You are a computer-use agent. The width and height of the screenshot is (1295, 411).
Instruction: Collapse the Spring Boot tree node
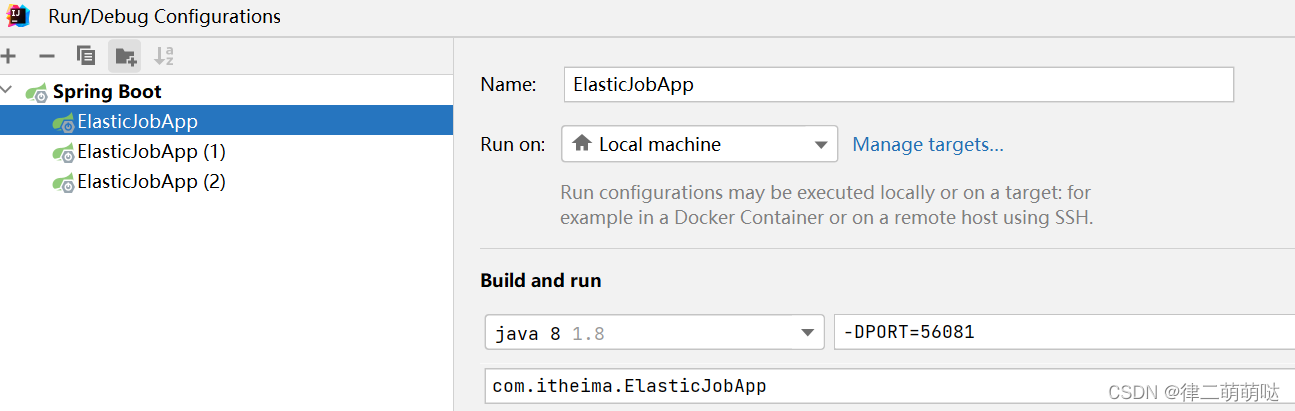tap(8, 91)
